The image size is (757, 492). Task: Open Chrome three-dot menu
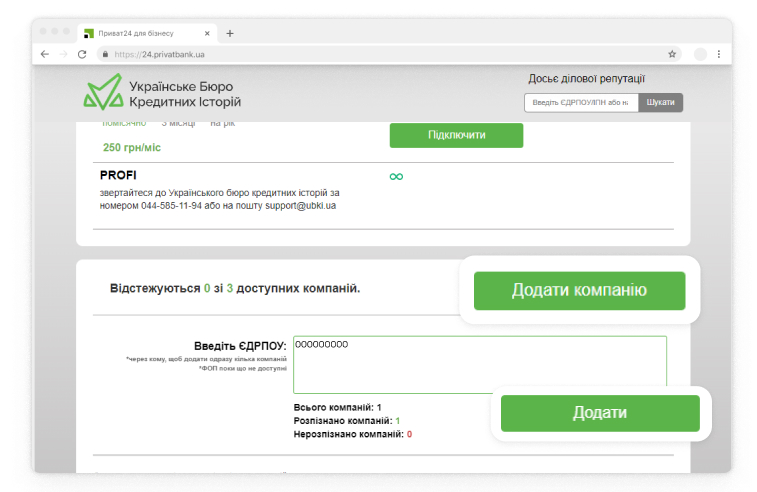pyautogui.click(x=718, y=54)
